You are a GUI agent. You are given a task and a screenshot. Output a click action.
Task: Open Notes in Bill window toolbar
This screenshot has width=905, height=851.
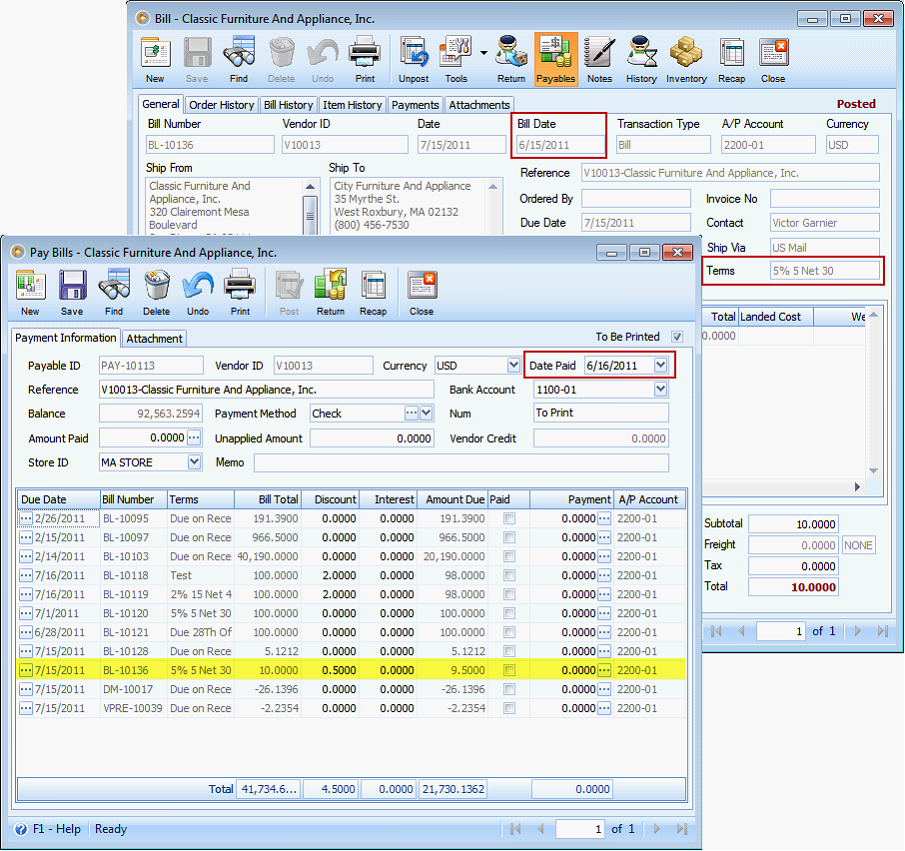(599, 60)
